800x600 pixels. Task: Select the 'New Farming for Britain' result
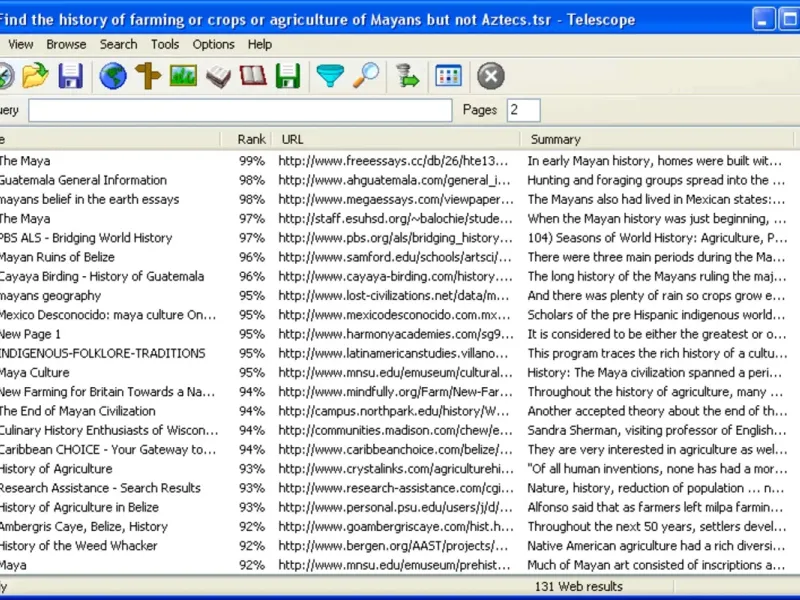[x=400, y=392]
